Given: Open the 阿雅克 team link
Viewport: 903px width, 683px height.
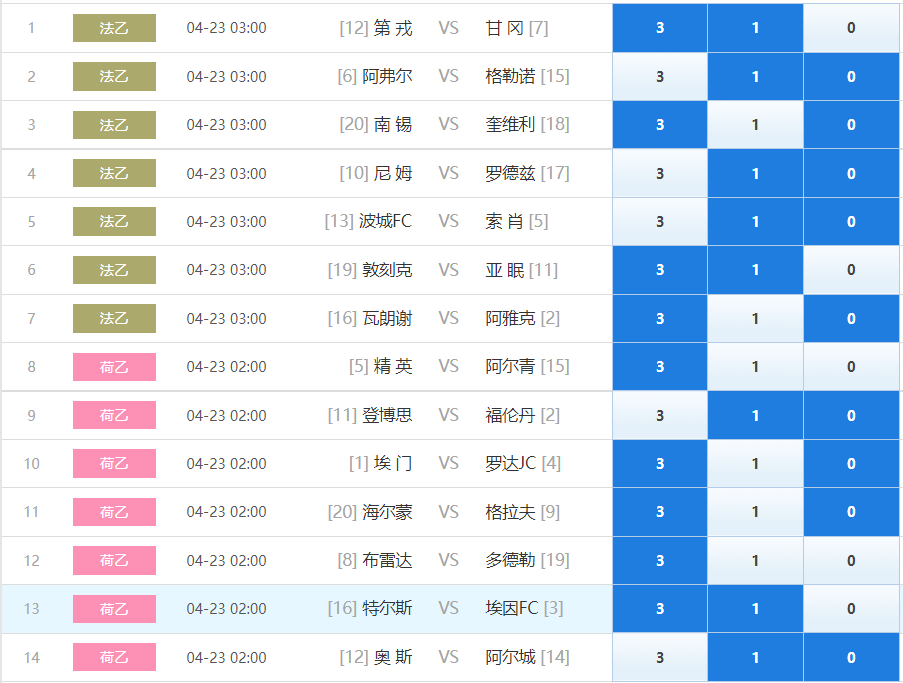Looking at the screenshot, I should pos(510,318).
